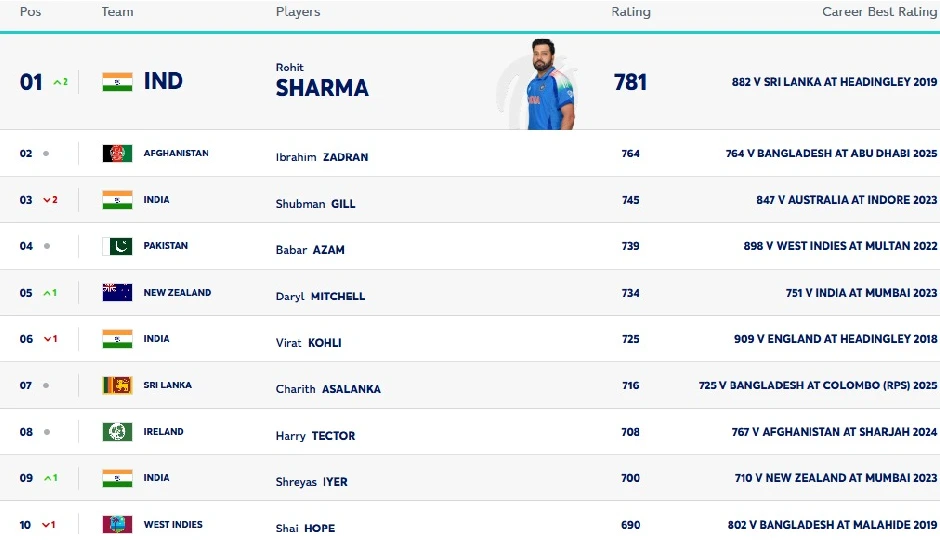Click the Players column header
The width and height of the screenshot is (940, 540).
298,12
